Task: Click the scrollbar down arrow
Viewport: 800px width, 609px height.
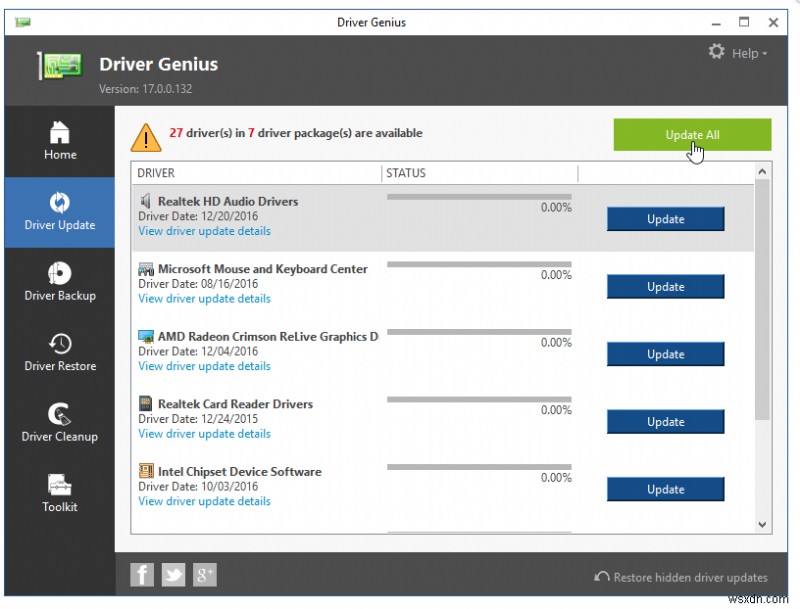Action: [762, 522]
